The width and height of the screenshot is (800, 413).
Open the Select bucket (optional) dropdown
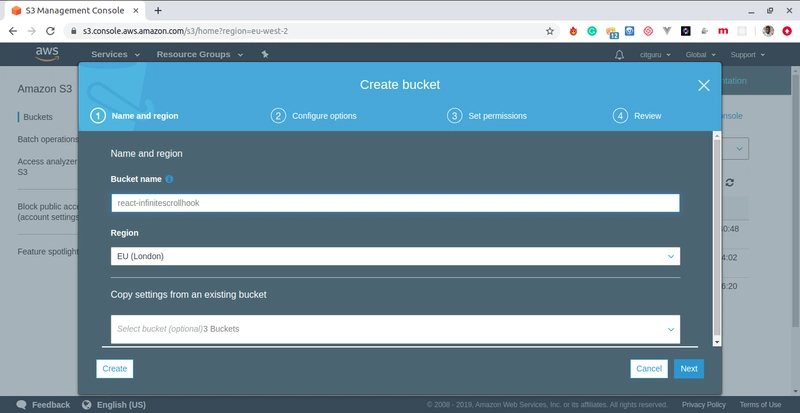(x=395, y=329)
